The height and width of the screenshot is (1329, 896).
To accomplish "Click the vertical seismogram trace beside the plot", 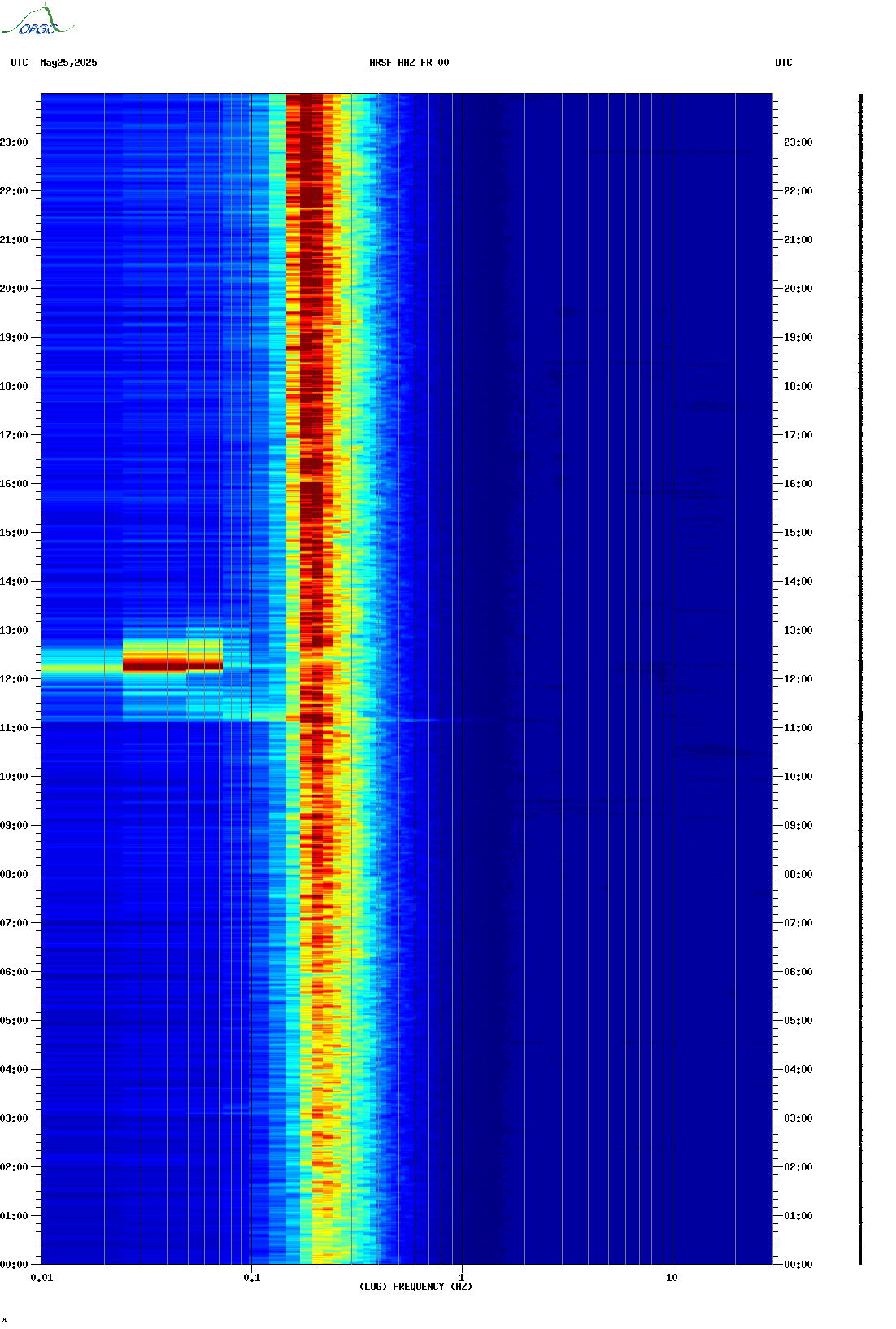I will [861, 679].
